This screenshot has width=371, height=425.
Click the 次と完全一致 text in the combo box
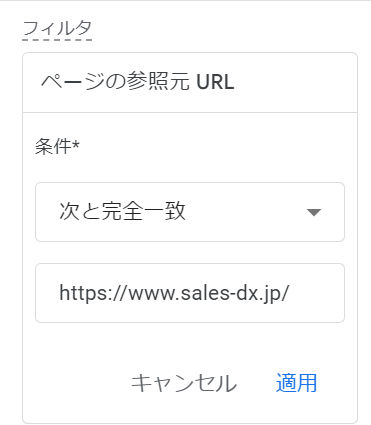pyautogui.click(x=122, y=211)
